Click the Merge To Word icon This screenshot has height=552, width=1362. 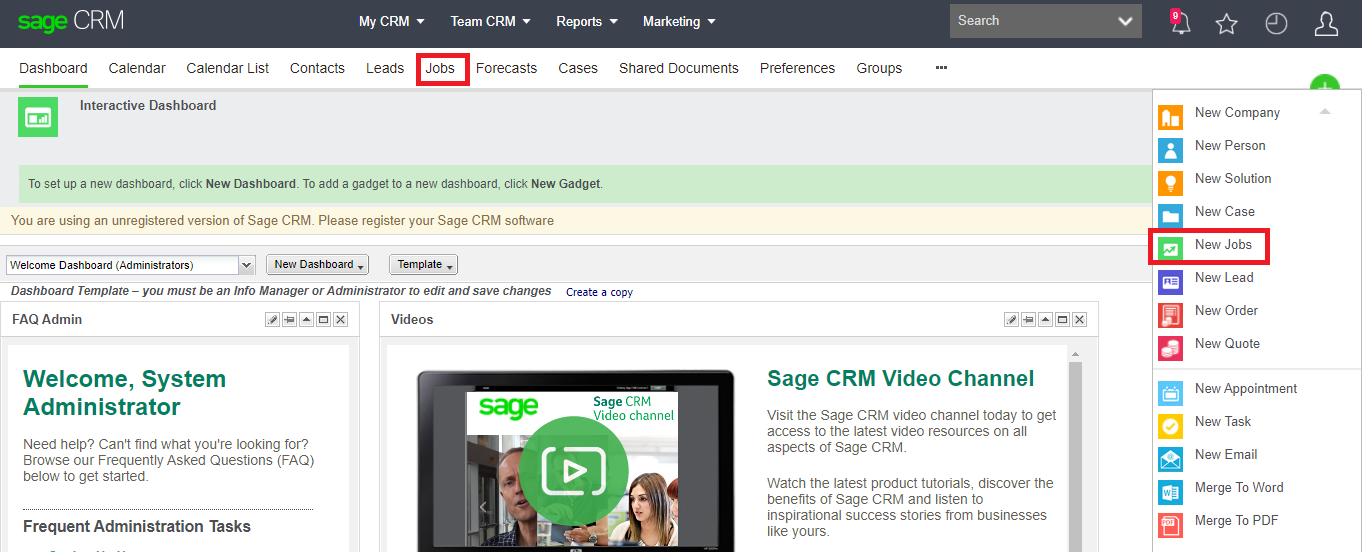(x=1170, y=493)
